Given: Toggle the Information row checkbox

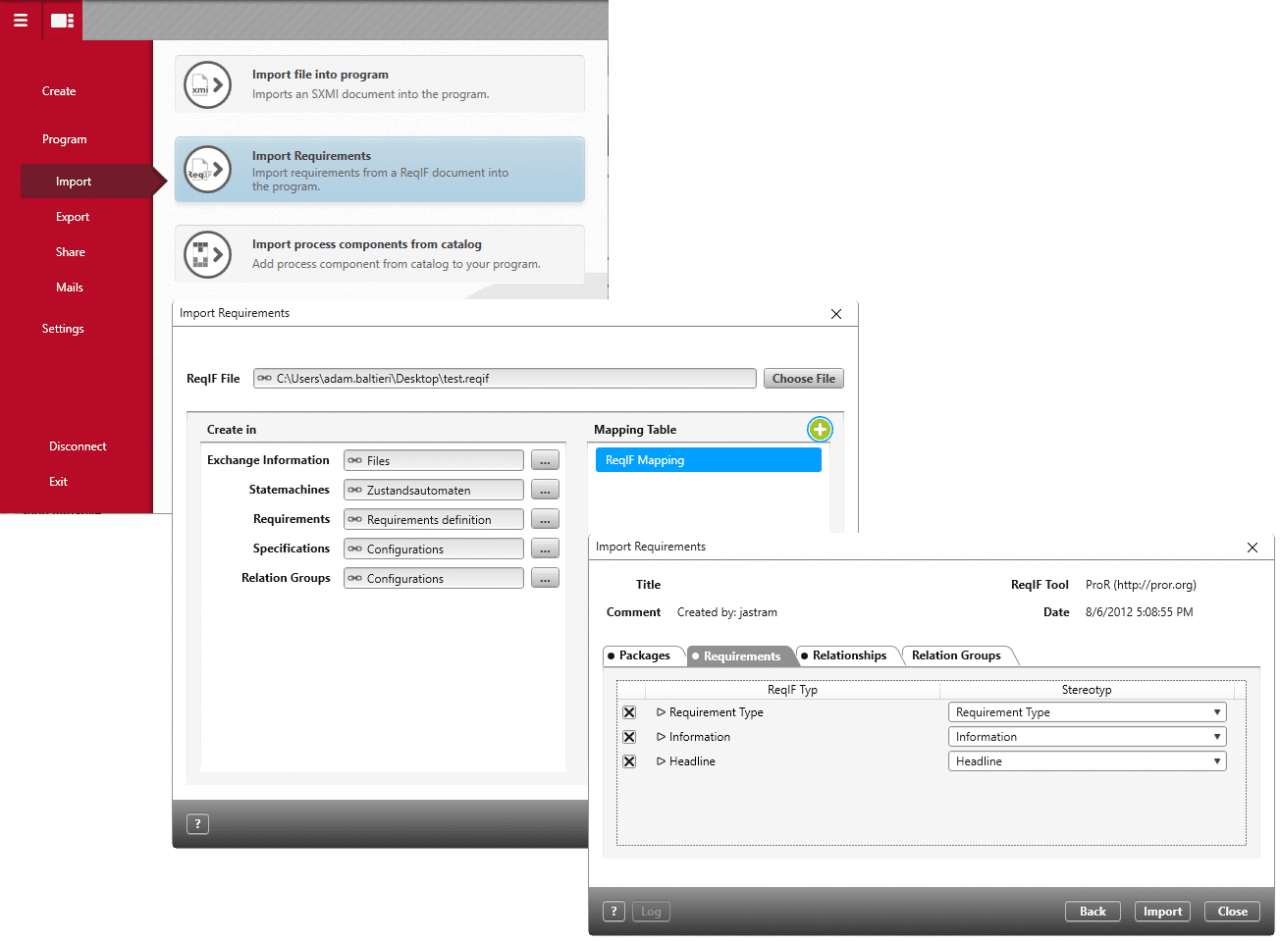Looking at the screenshot, I should point(629,737).
